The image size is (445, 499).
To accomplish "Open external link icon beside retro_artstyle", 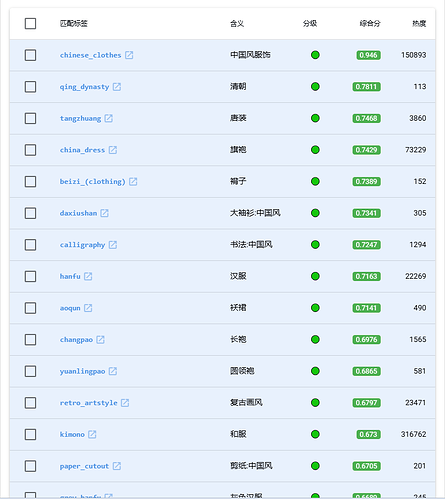I will click(125, 403).
